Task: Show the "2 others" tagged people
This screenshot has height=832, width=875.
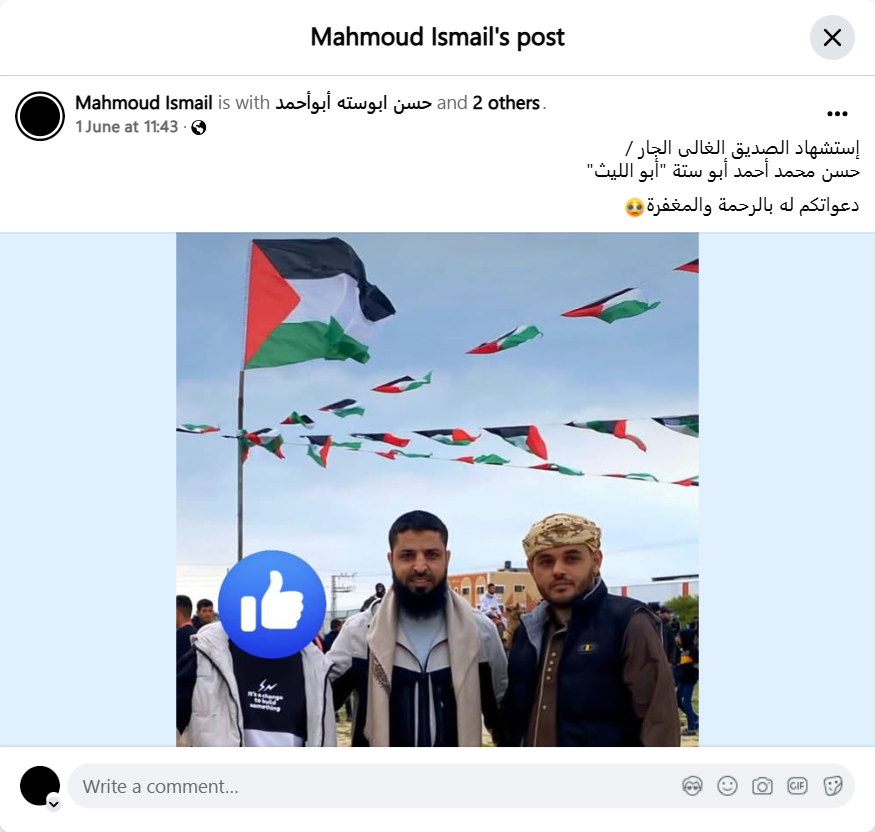Action: pos(506,103)
